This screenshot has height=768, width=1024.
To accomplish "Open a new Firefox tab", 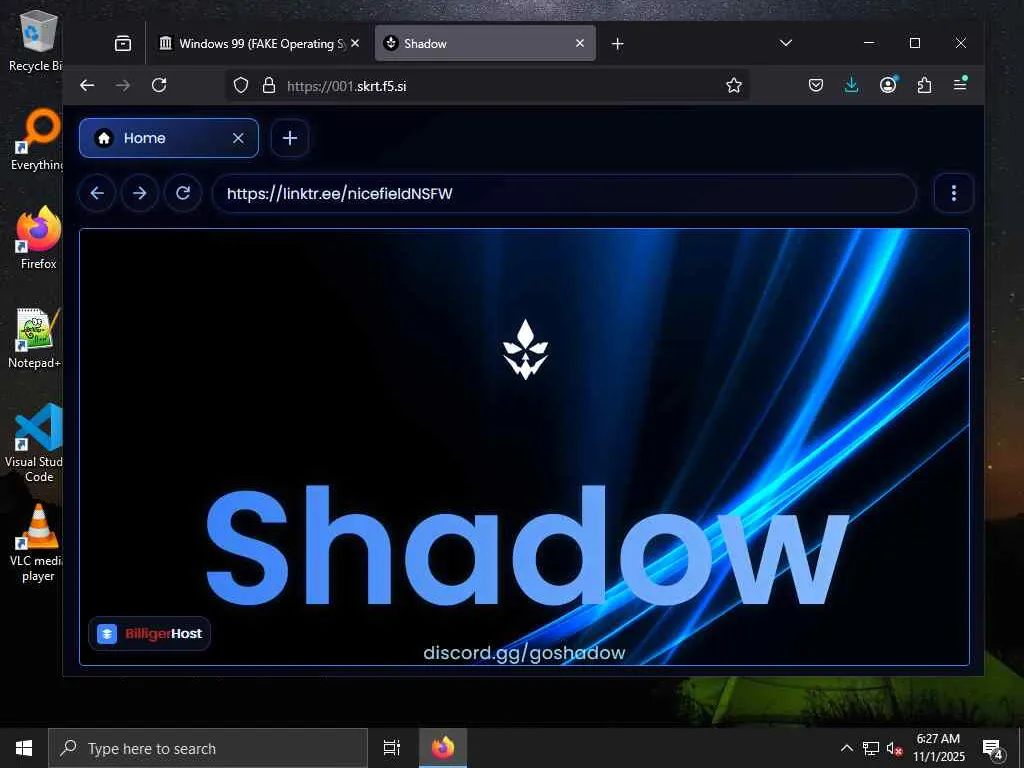I will click(x=617, y=44).
